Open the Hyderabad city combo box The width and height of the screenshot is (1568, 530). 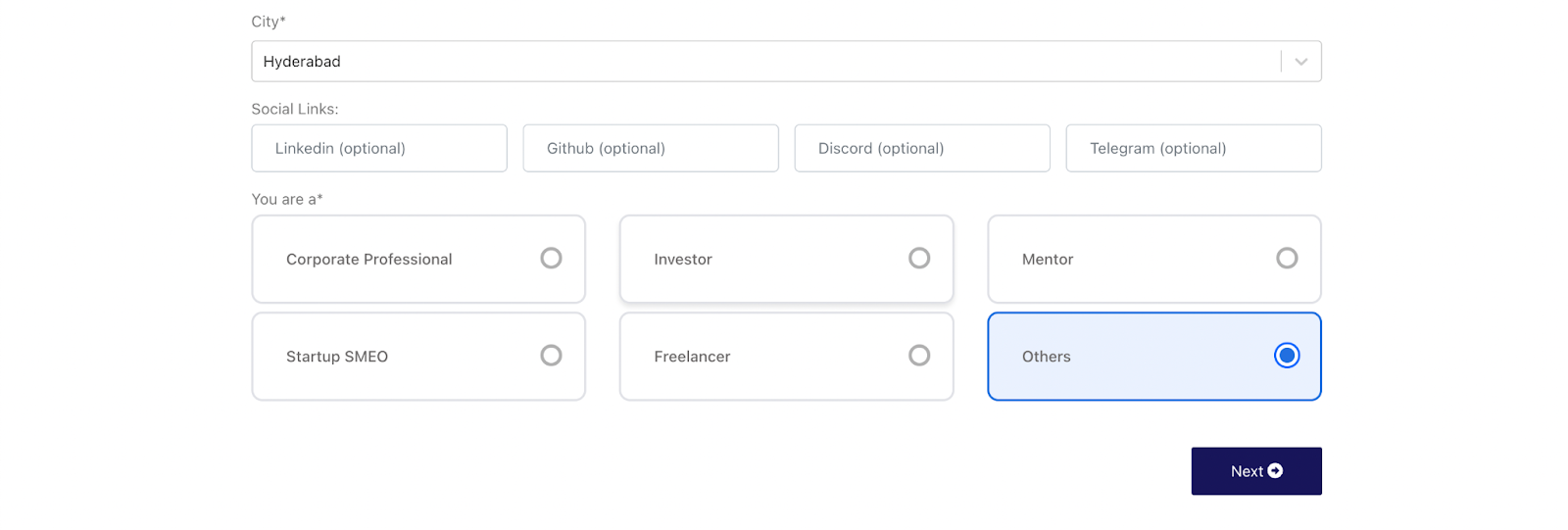pyautogui.click(x=786, y=62)
